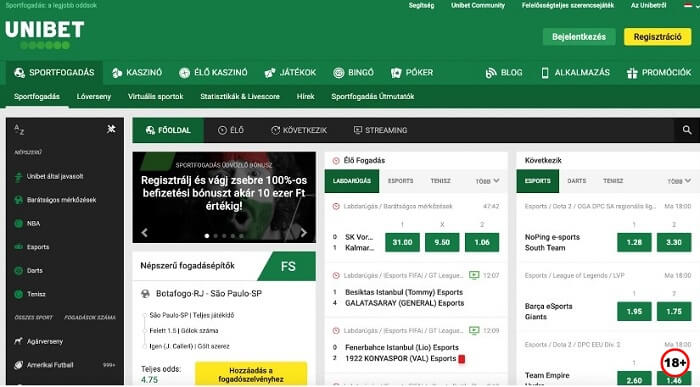Click live stream icon for Besiktas match

pos(474,275)
